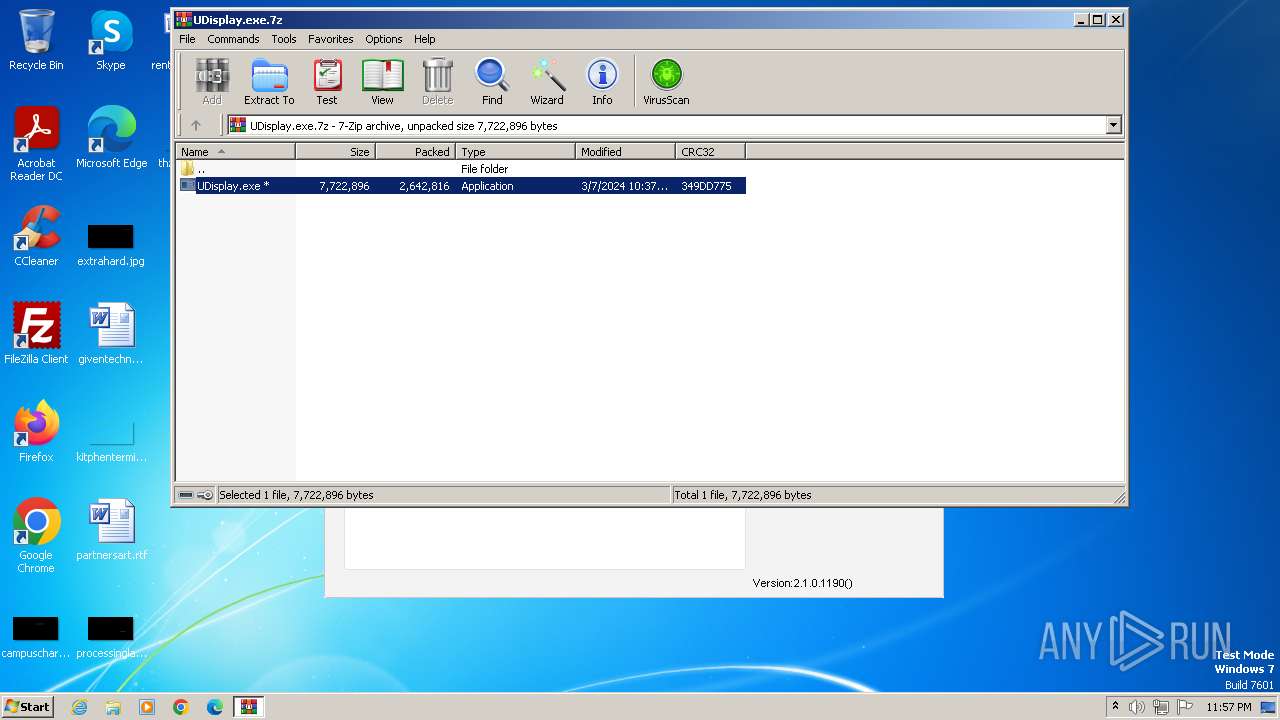This screenshot has width=1280, height=720.
Task: Click WinRAR taskbar button
Action: pos(248,707)
